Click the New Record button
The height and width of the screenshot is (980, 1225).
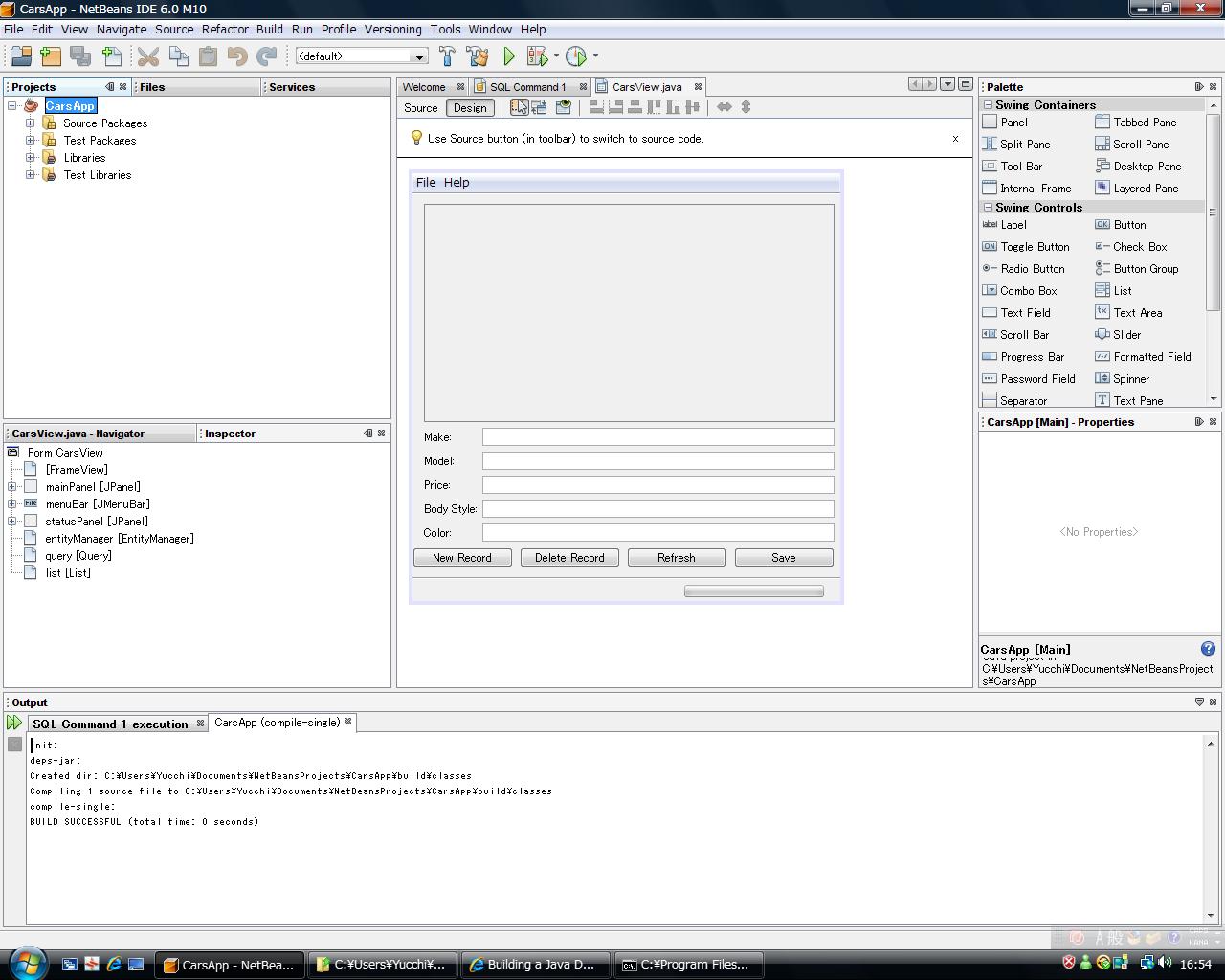pyautogui.click(x=462, y=558)
